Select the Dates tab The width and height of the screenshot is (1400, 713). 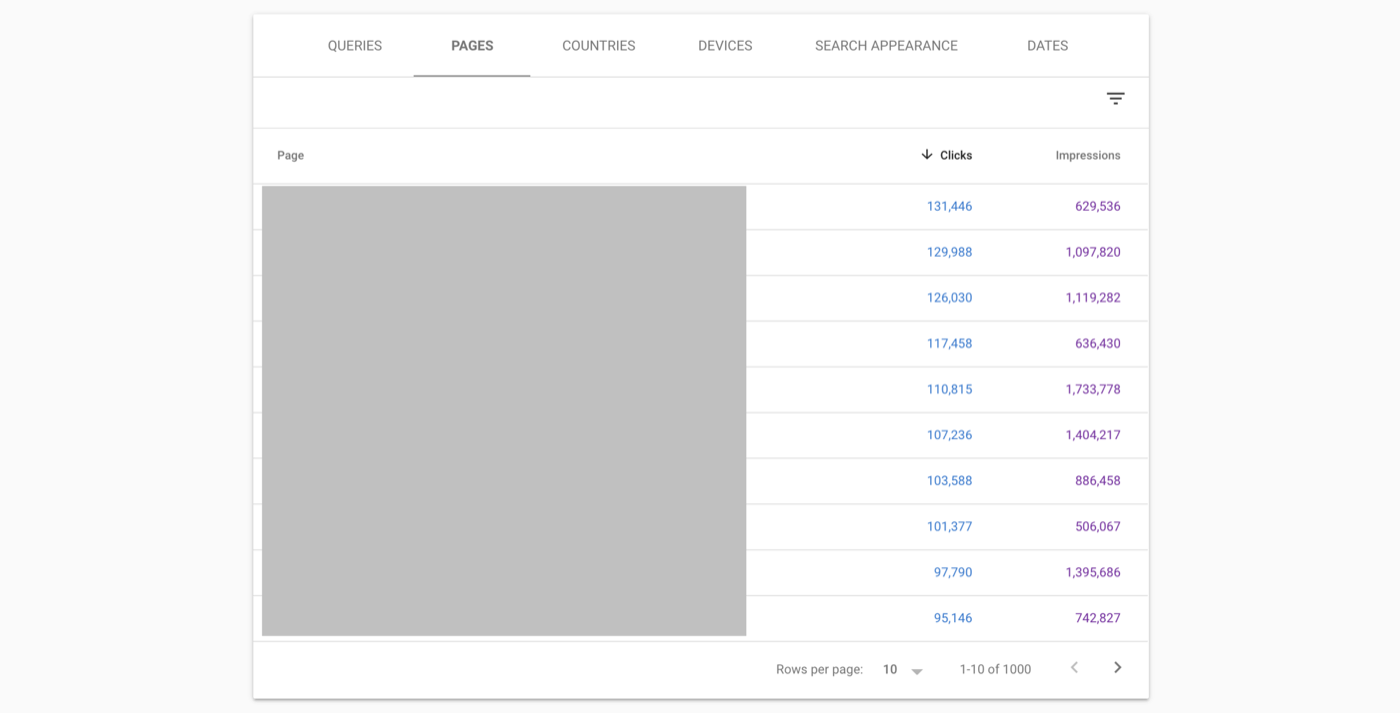1047,46
